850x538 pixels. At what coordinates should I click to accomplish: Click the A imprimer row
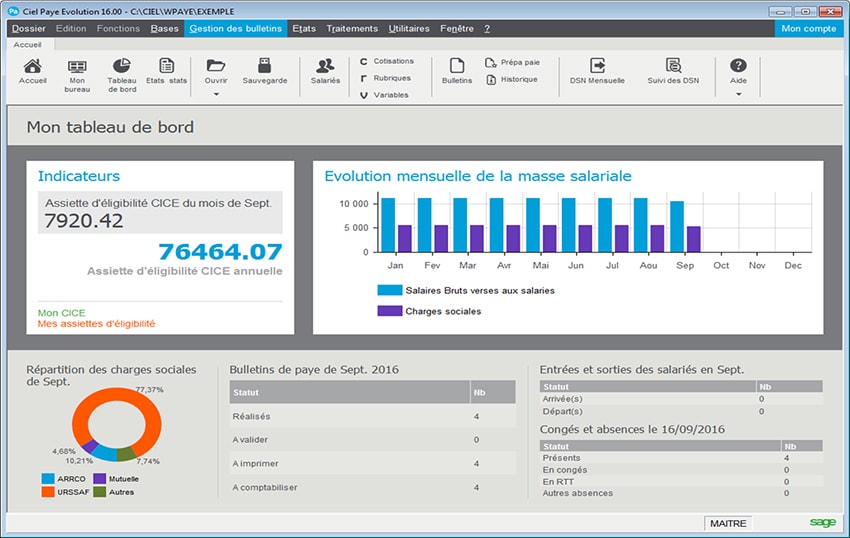coord(372,464)
